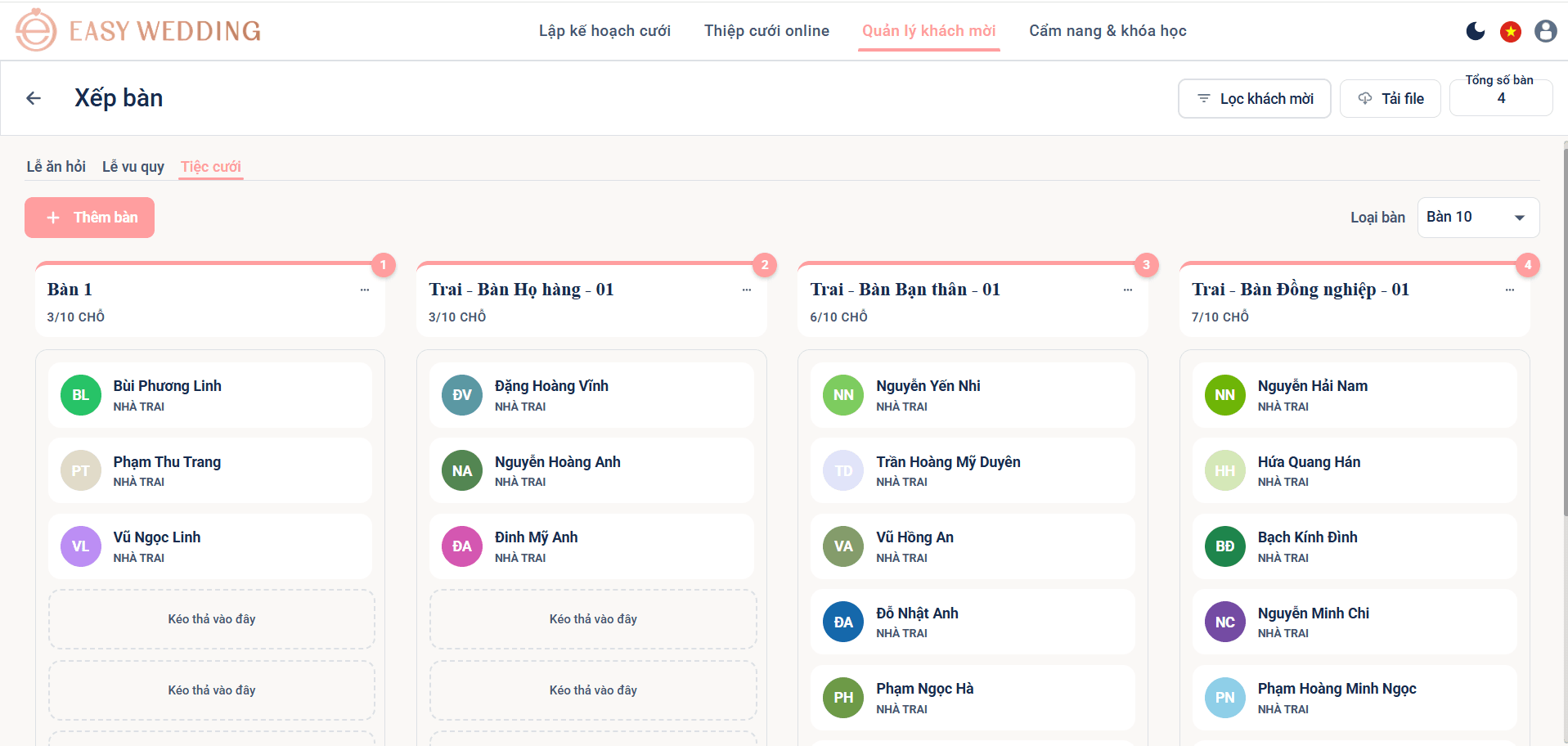
Task: Open options menu for Bàn 1
Action: tap(365, 290)
